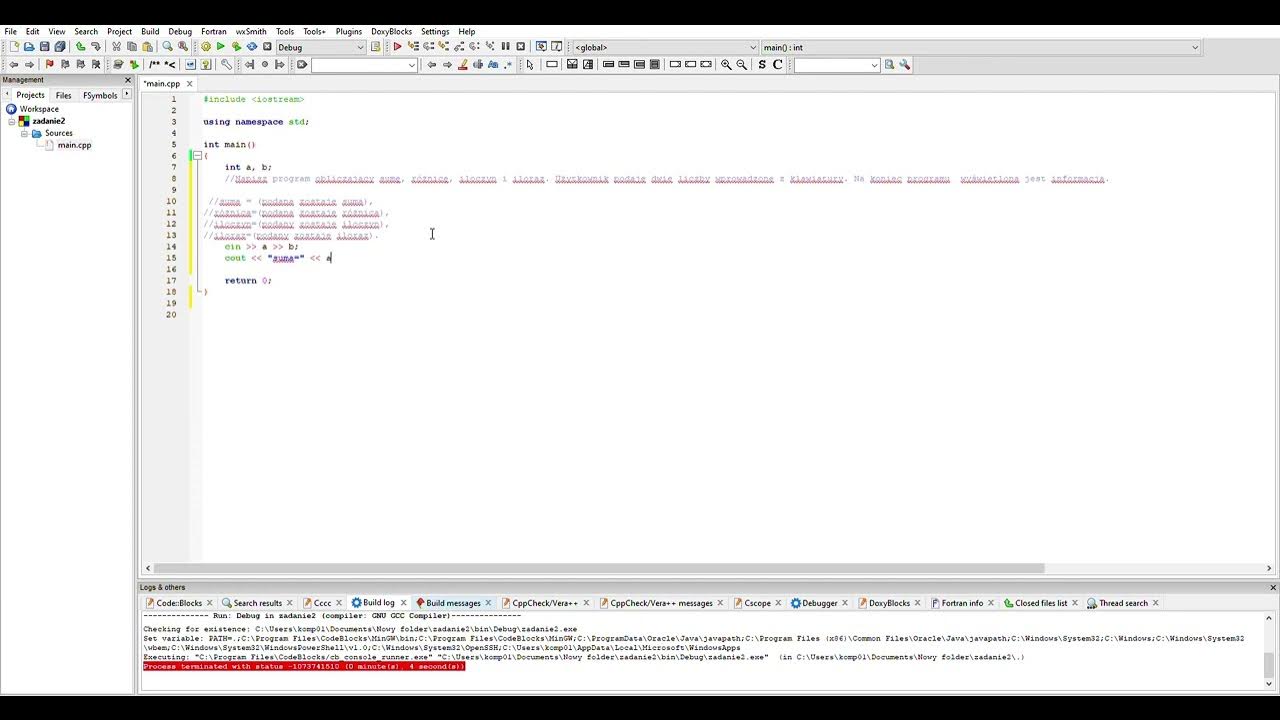Click the Replace icon
The height and width of the screenshot is (720, 1280).
pos(183,47)
